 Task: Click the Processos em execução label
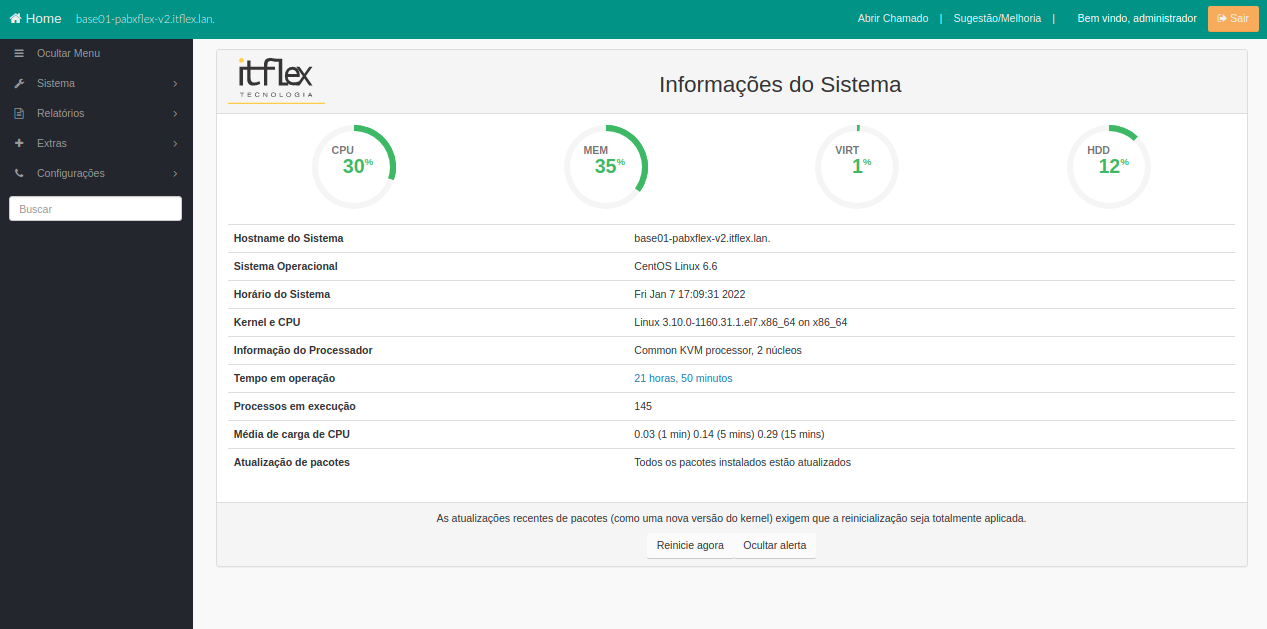point(294,407)
